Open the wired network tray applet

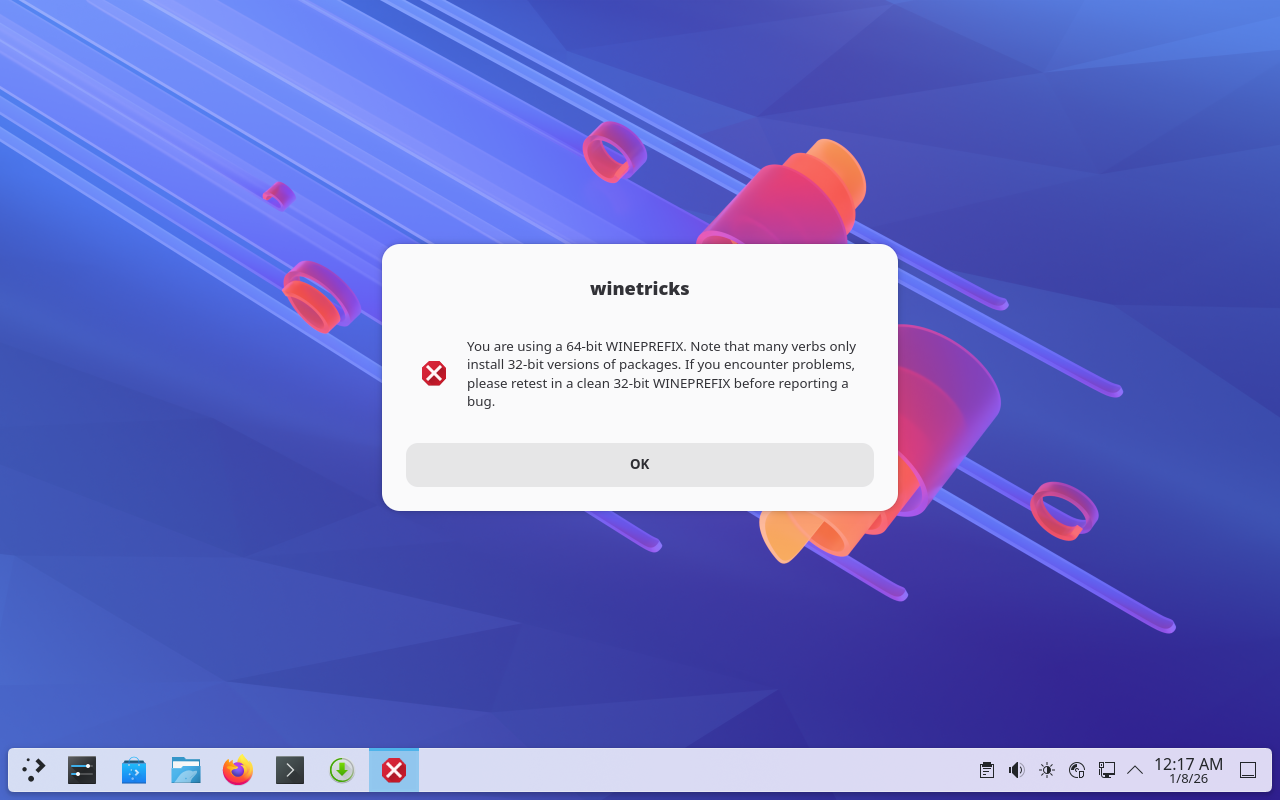[1107, 770]
